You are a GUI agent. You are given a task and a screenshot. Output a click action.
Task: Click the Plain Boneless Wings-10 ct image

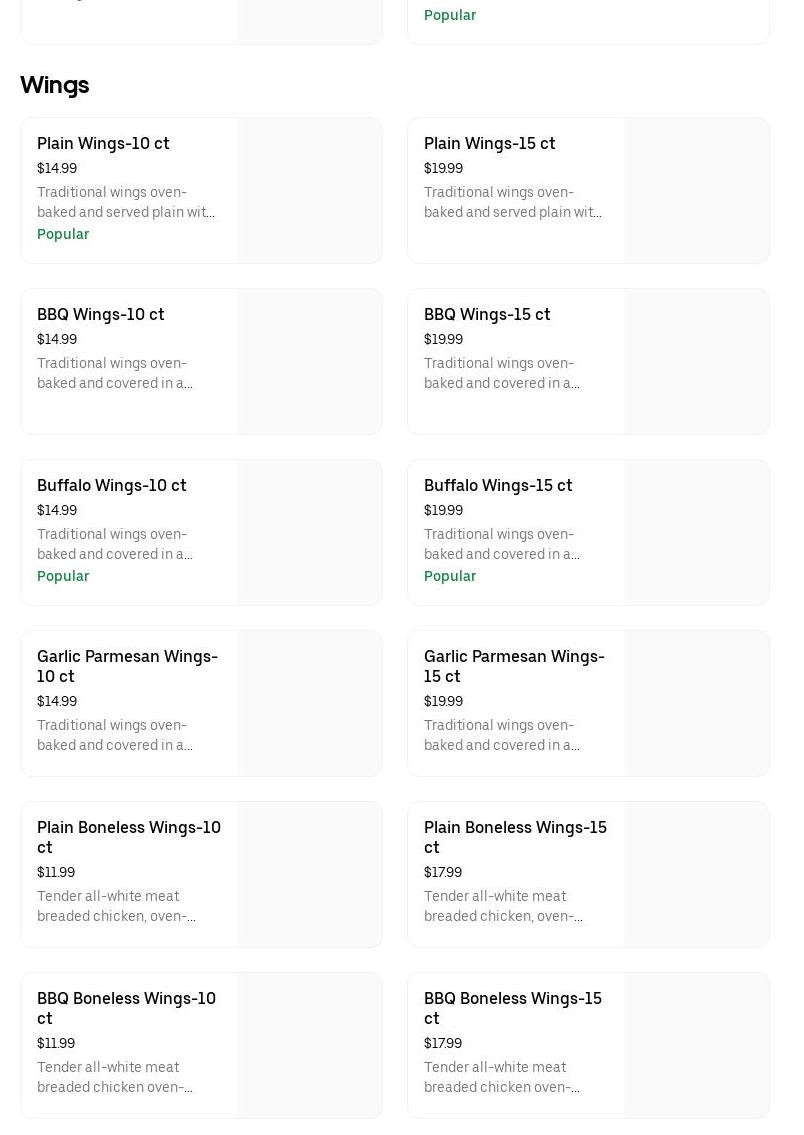coord(310,875)
